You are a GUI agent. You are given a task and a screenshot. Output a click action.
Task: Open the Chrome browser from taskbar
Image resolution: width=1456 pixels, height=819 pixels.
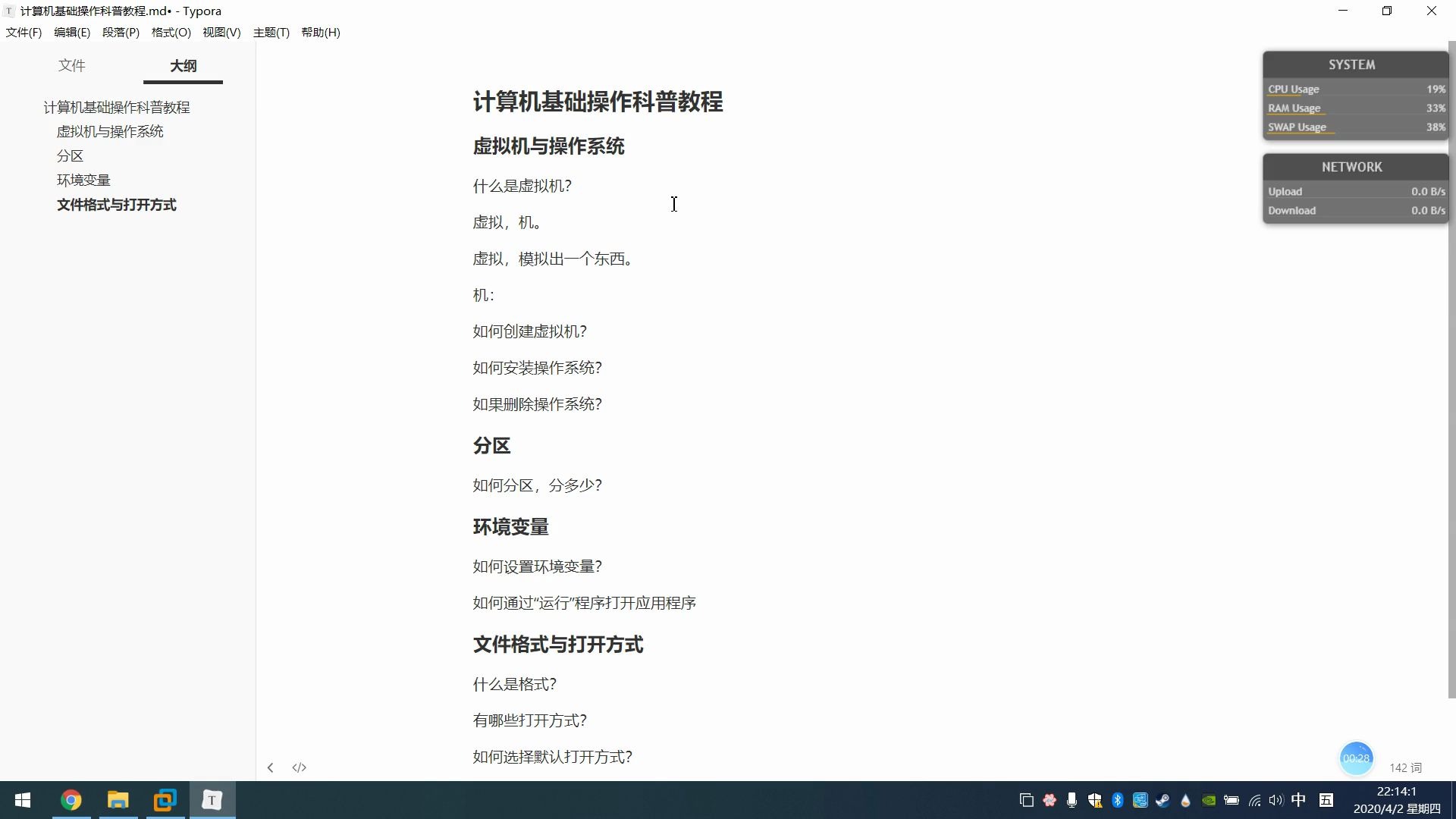(x=71, y=800)
